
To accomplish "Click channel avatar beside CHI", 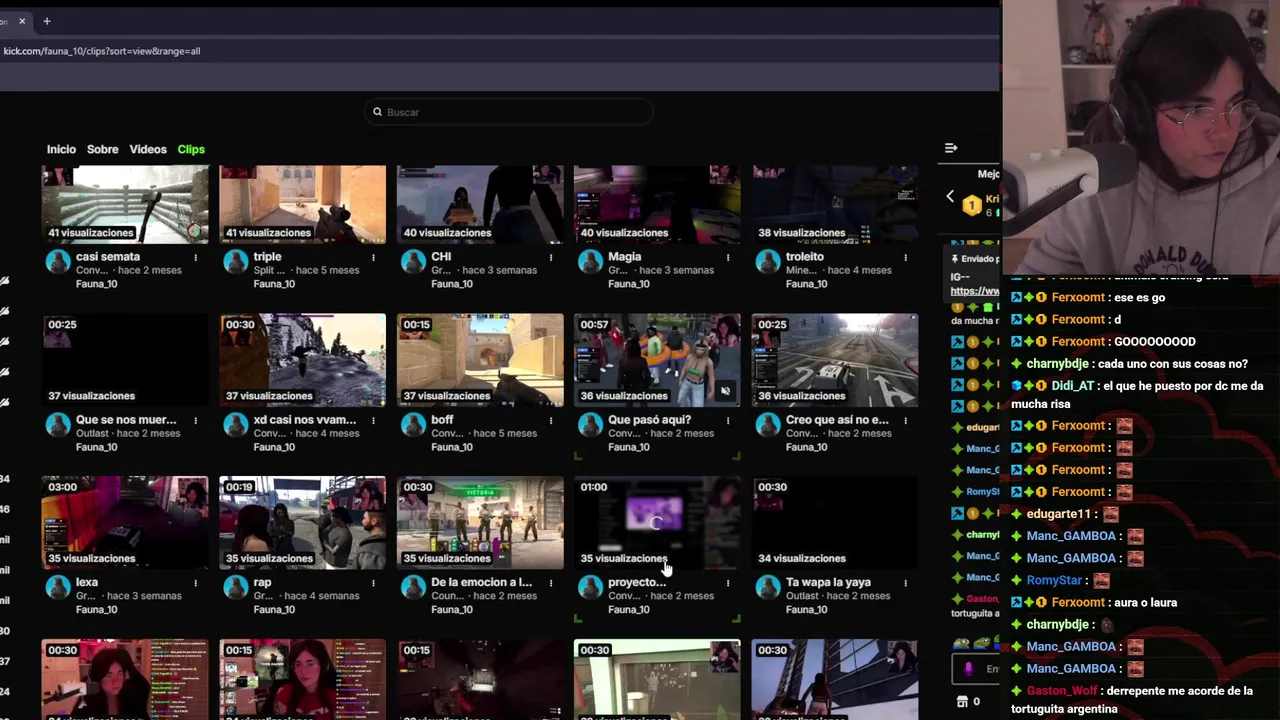I will click(414, 262).
